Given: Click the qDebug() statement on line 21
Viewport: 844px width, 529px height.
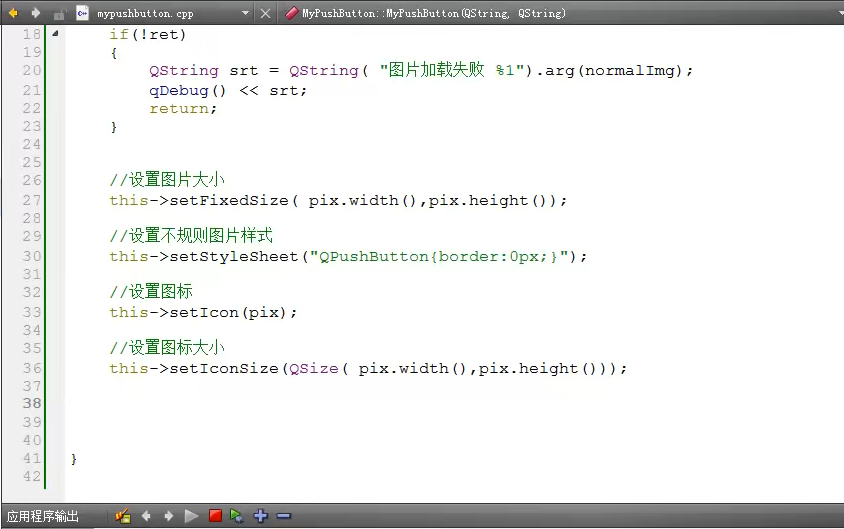Looking at the screenshot, I should coord(228,90).
